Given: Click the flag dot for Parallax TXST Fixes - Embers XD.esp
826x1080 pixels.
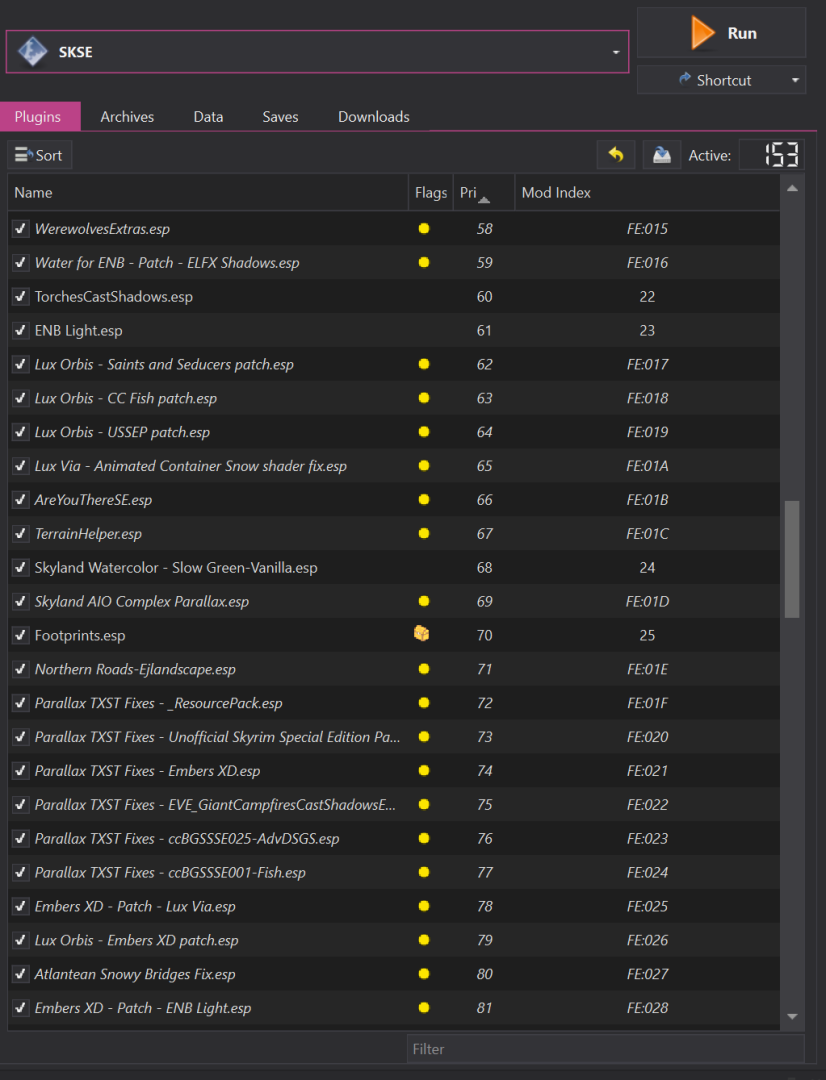Looking at the screenshot, I should pos(424,771).
